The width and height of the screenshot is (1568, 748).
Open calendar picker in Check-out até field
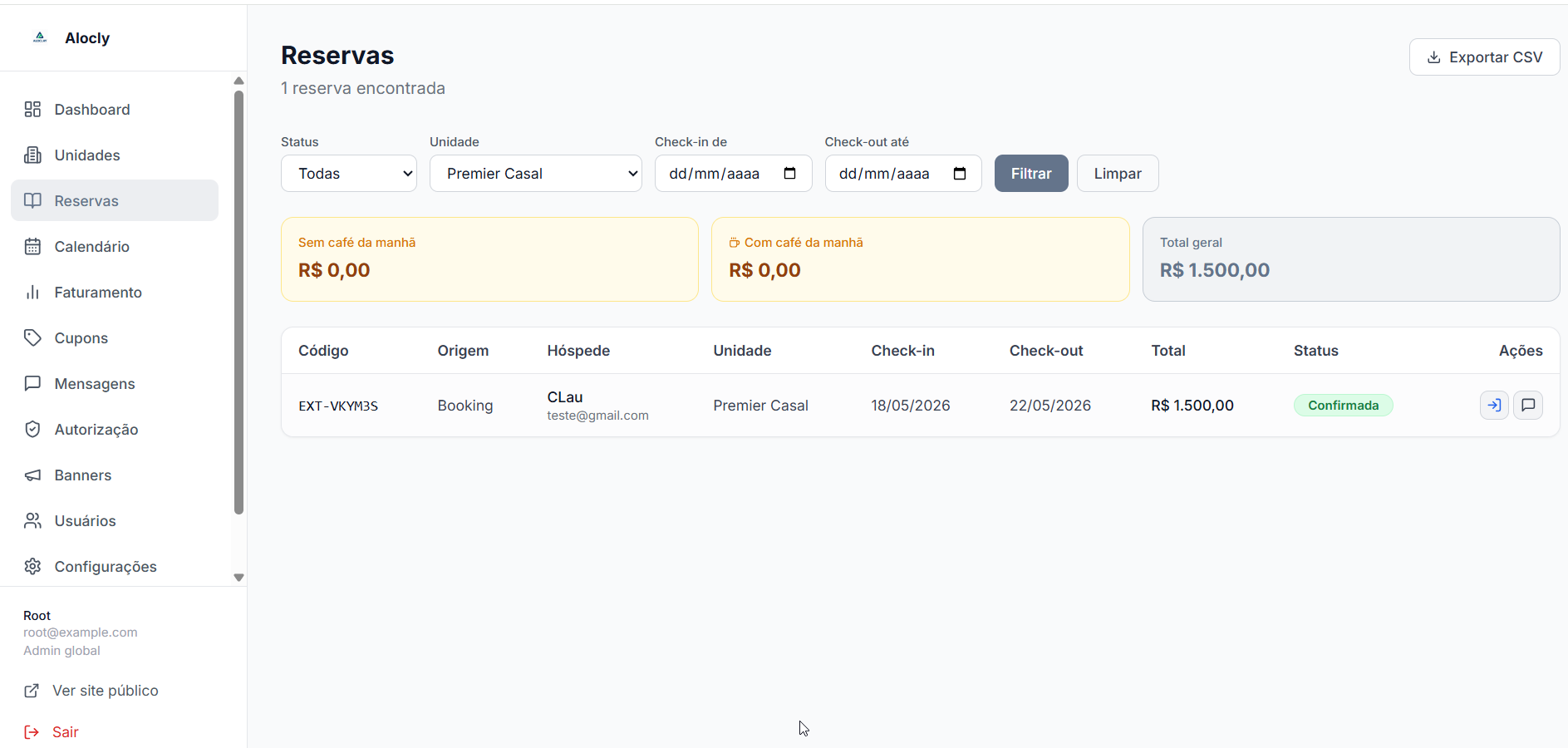[960, 173]
